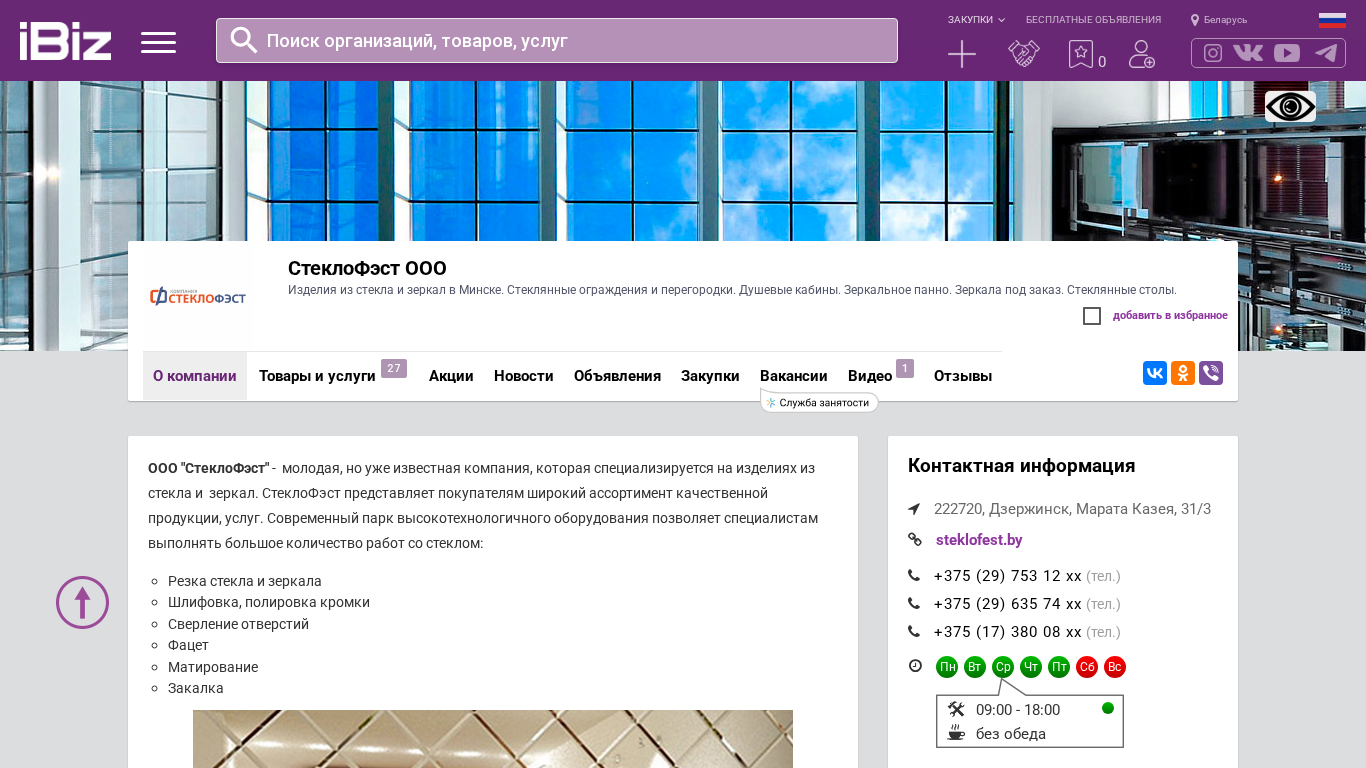Click the user registration icon
Viewport: 1366px width, 768px height.
coord(1141,54)
